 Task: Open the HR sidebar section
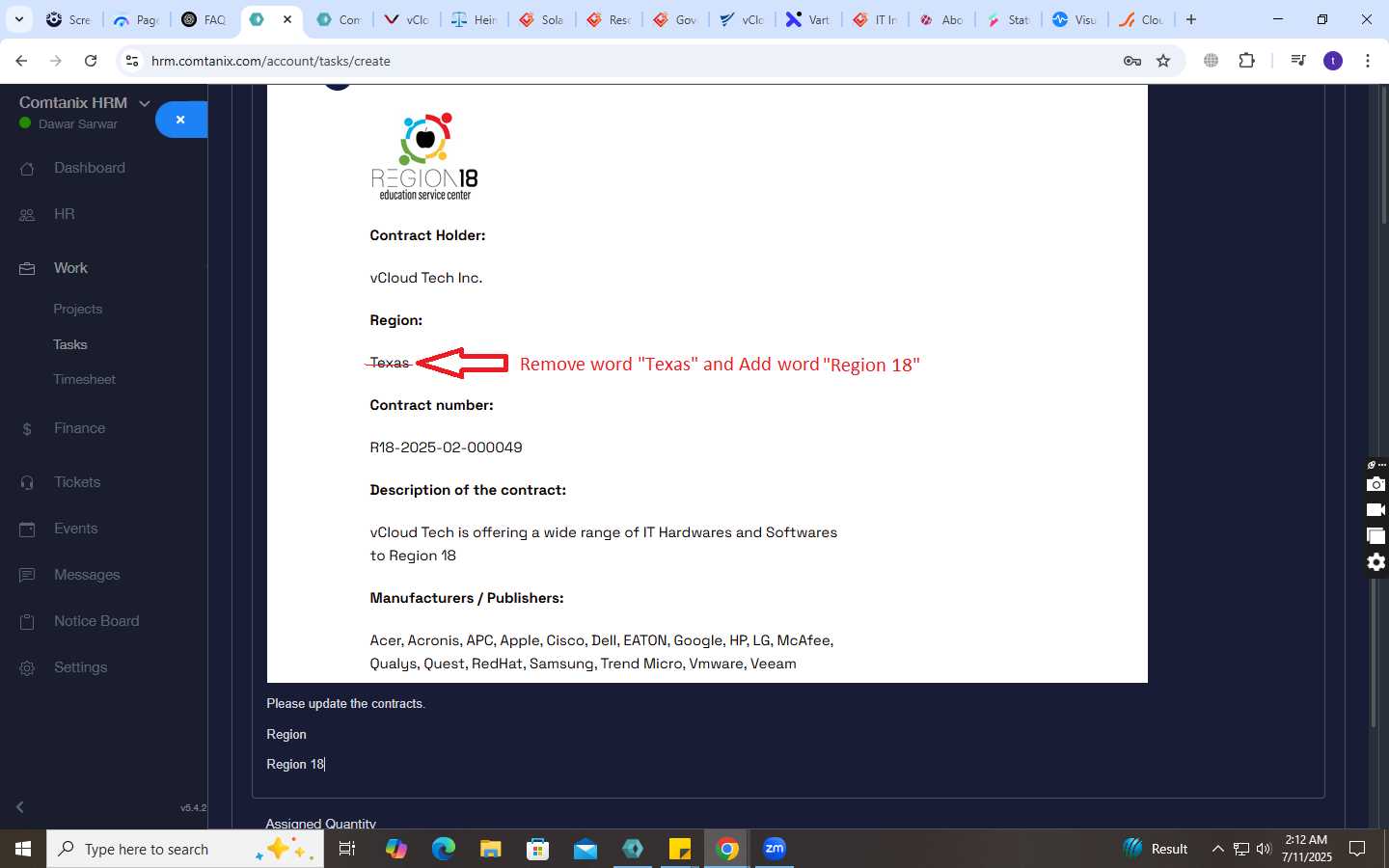coord(65,214)
